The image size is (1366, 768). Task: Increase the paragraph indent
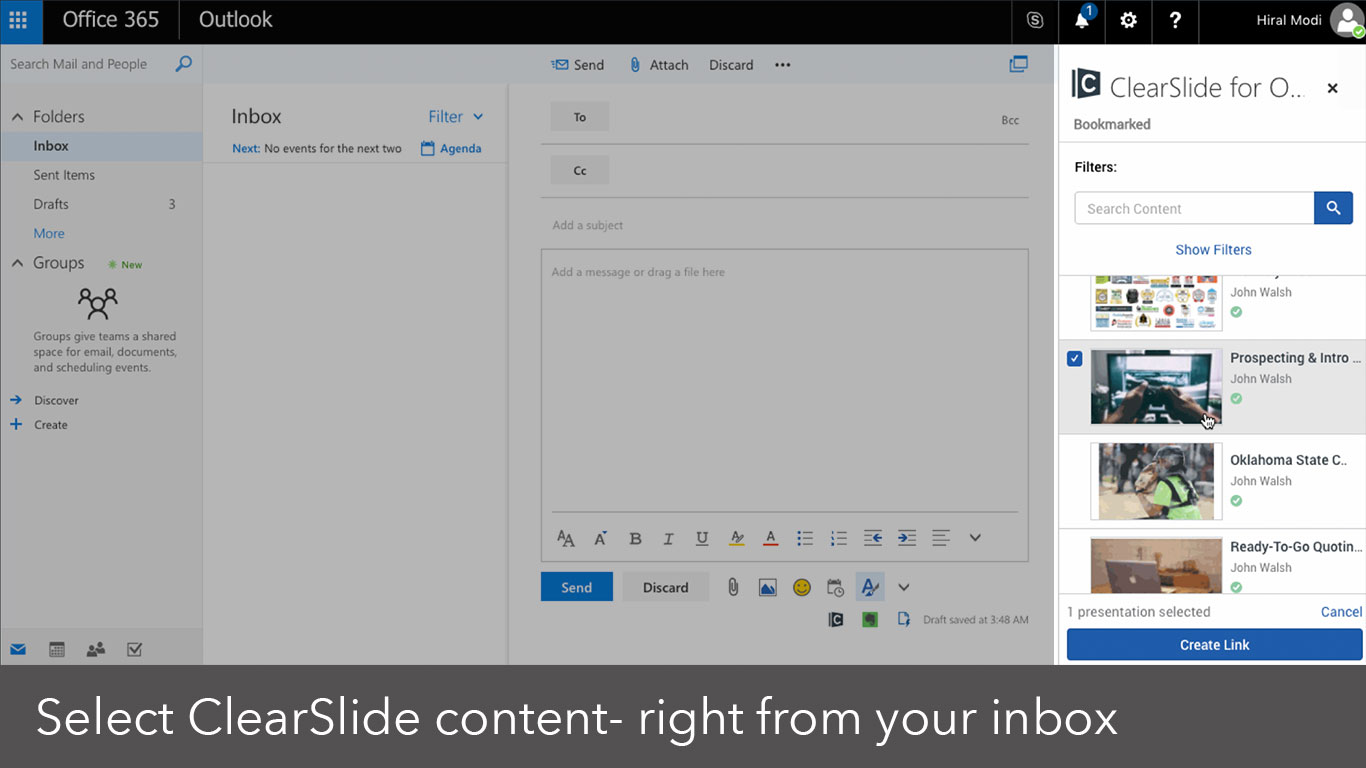pyautogui.click(x=907, y=538)
